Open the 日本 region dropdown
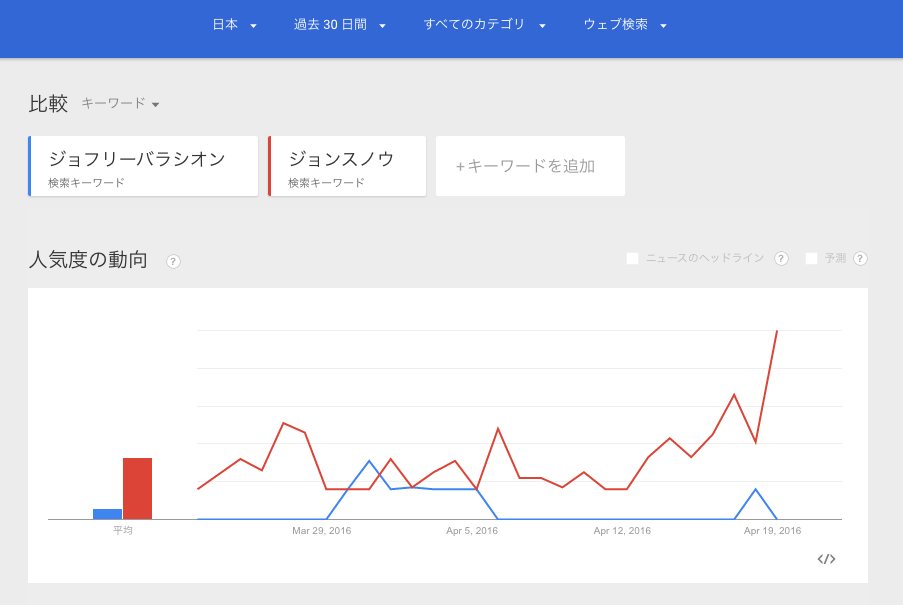 (x=235, y=25)
